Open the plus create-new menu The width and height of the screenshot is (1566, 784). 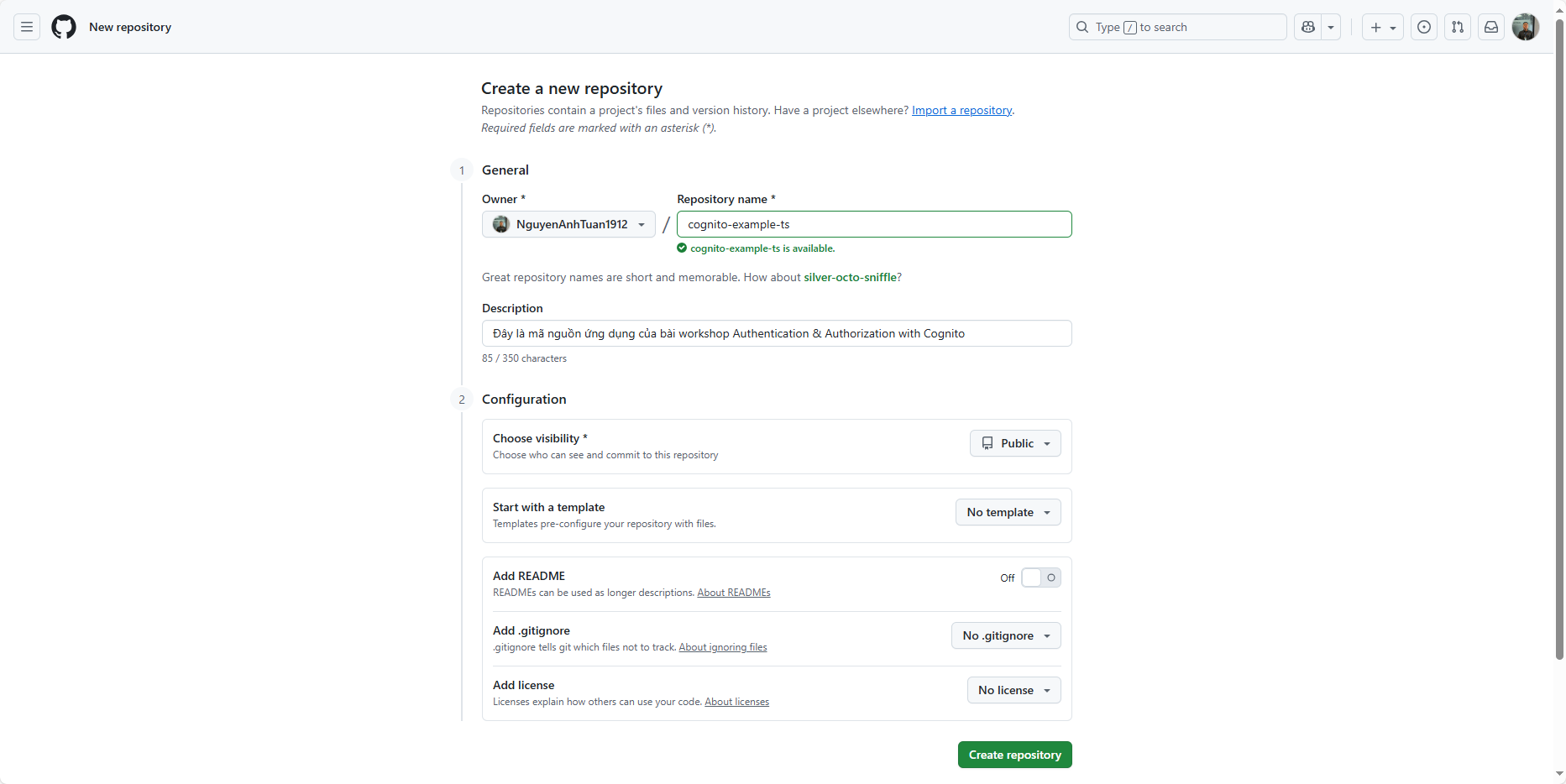pos(1382,27)
